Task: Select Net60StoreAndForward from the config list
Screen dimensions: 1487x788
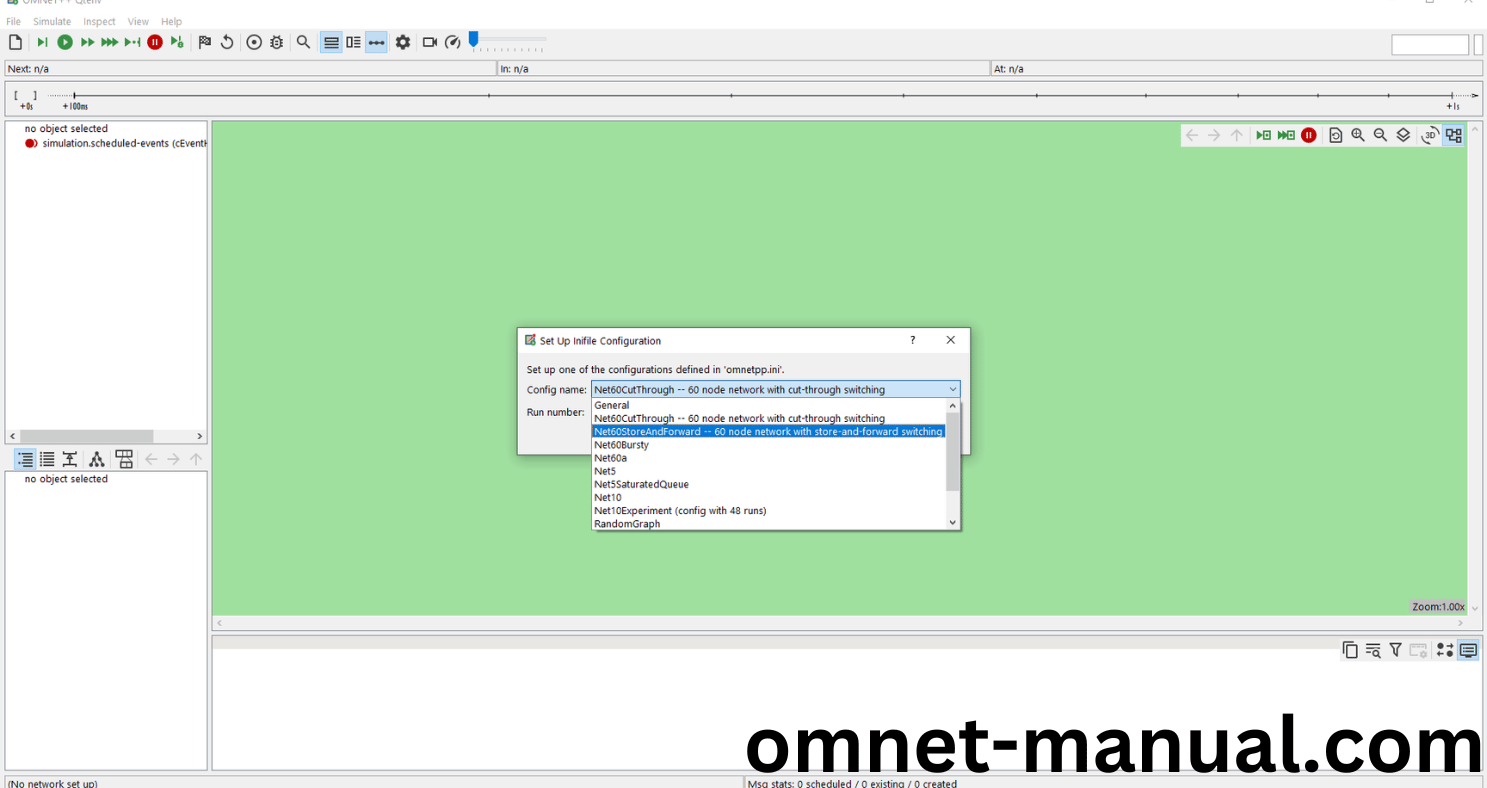Action: tap(768, 432)
